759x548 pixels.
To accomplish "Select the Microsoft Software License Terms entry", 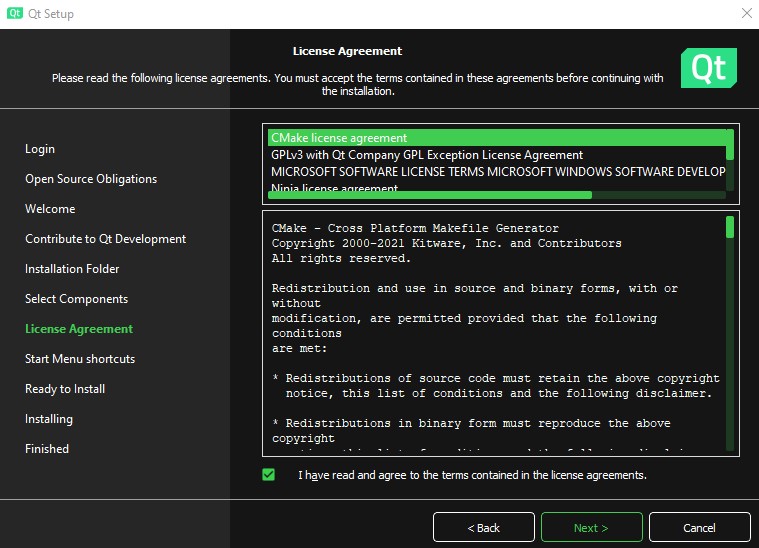I will click(x=497, y=172).
